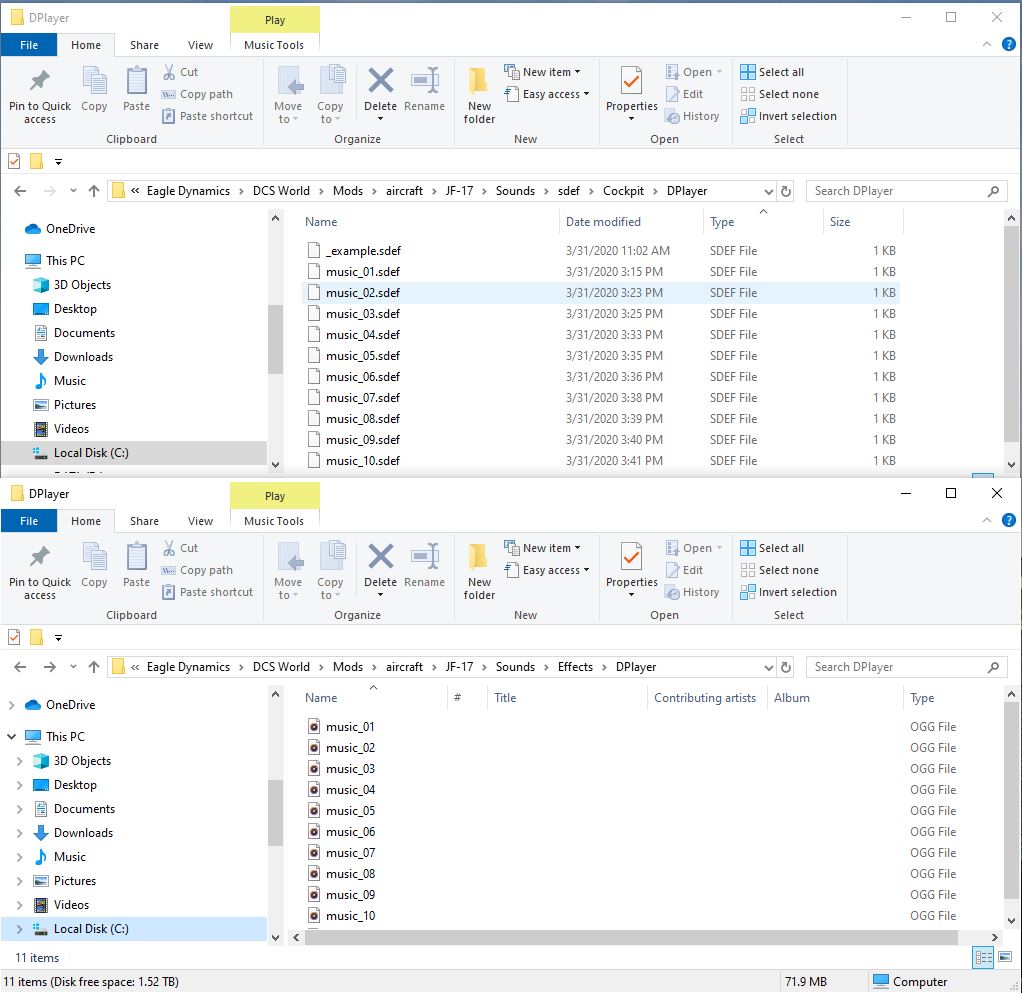Viewport: 1022px width, 993px height.
Task: Sort by Album column in bottom window
Action: (x=836, y=698)
